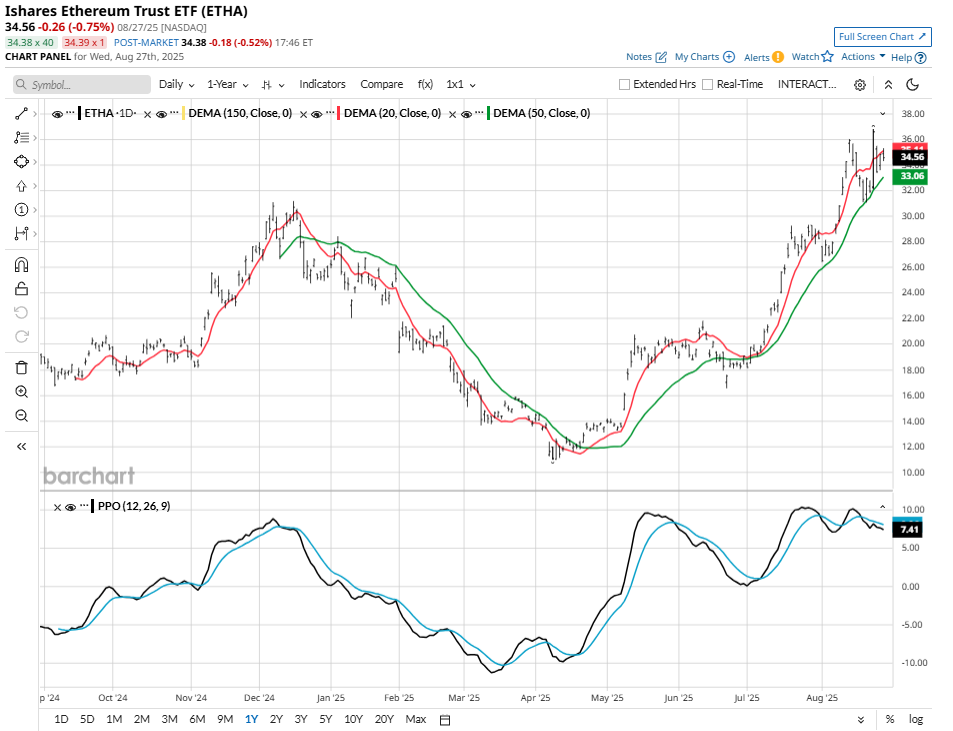This screenshot has height=731, width=953.
Task: Open the f(x) expressions button
Action: (x=425, y=84)
